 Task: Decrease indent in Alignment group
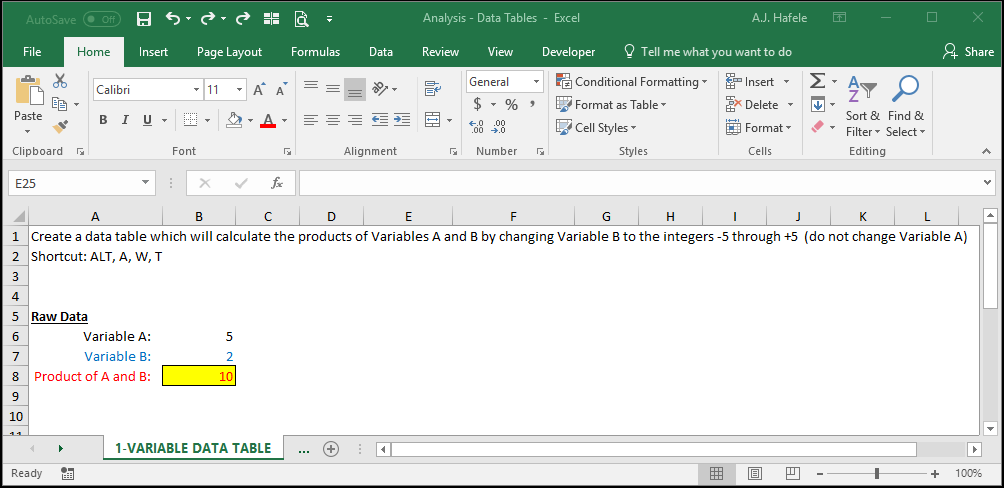[x=380, y=119]
